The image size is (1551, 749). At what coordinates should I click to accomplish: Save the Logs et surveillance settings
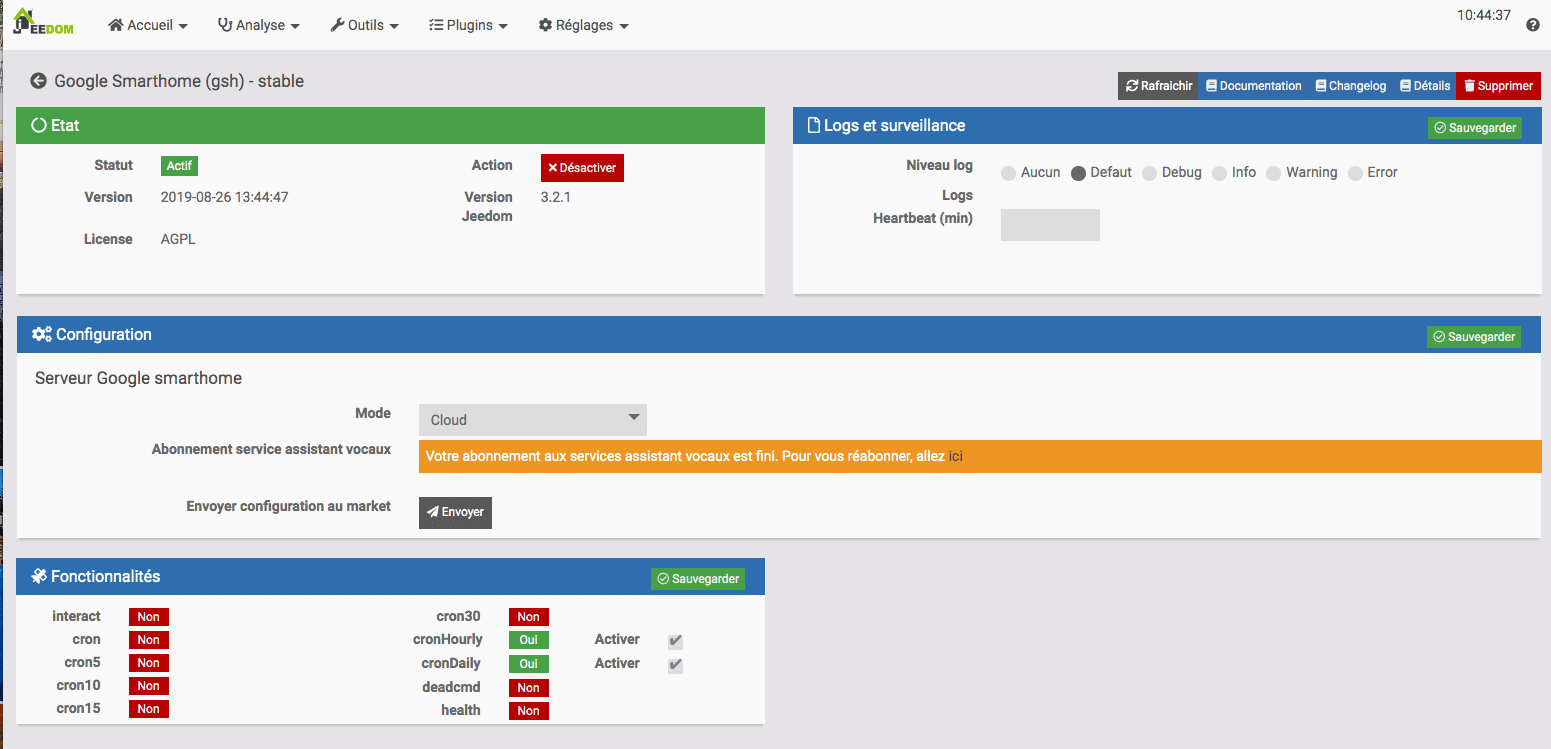point(1474,128)
